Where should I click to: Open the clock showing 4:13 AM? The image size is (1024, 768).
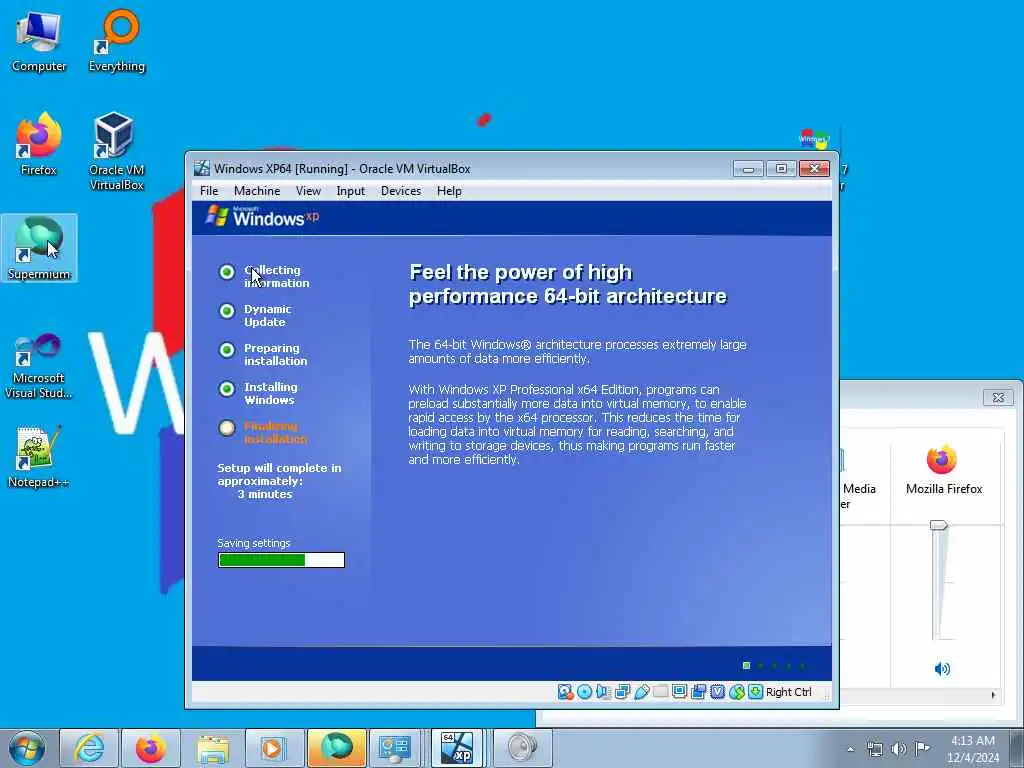click(972, 749)
